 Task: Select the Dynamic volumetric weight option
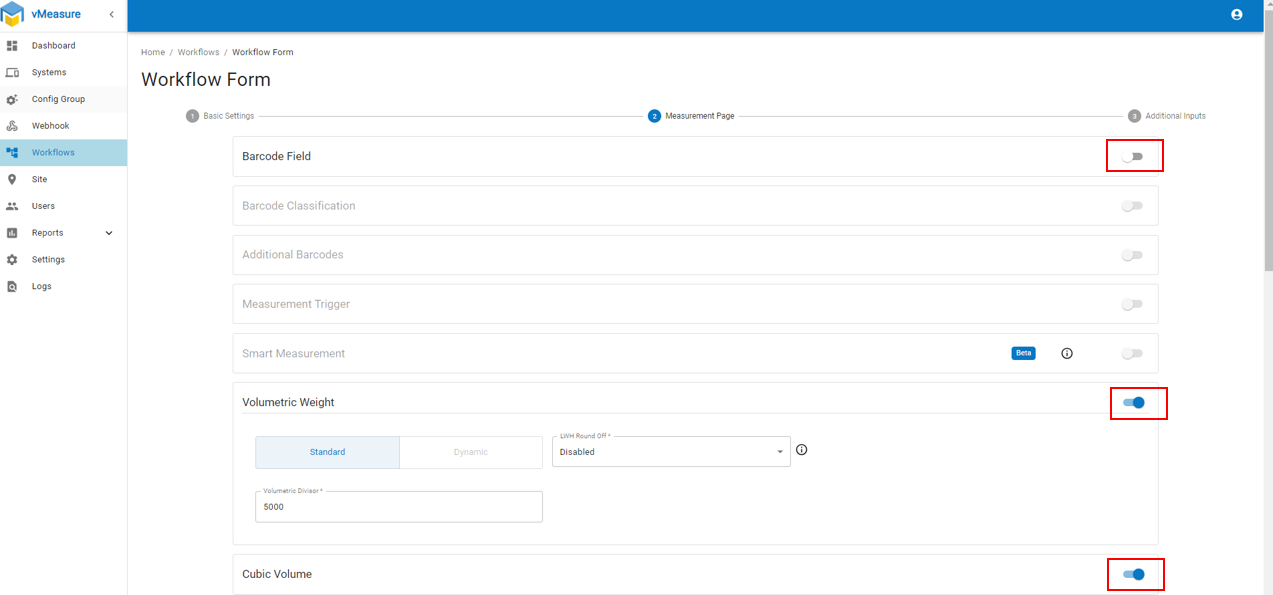point(471,452)
